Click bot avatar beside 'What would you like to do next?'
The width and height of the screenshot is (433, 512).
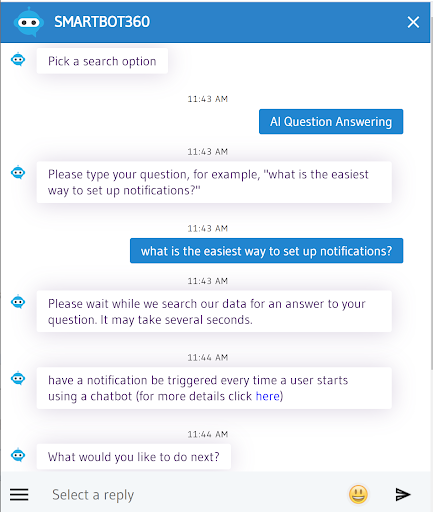[x=18, y=455]
